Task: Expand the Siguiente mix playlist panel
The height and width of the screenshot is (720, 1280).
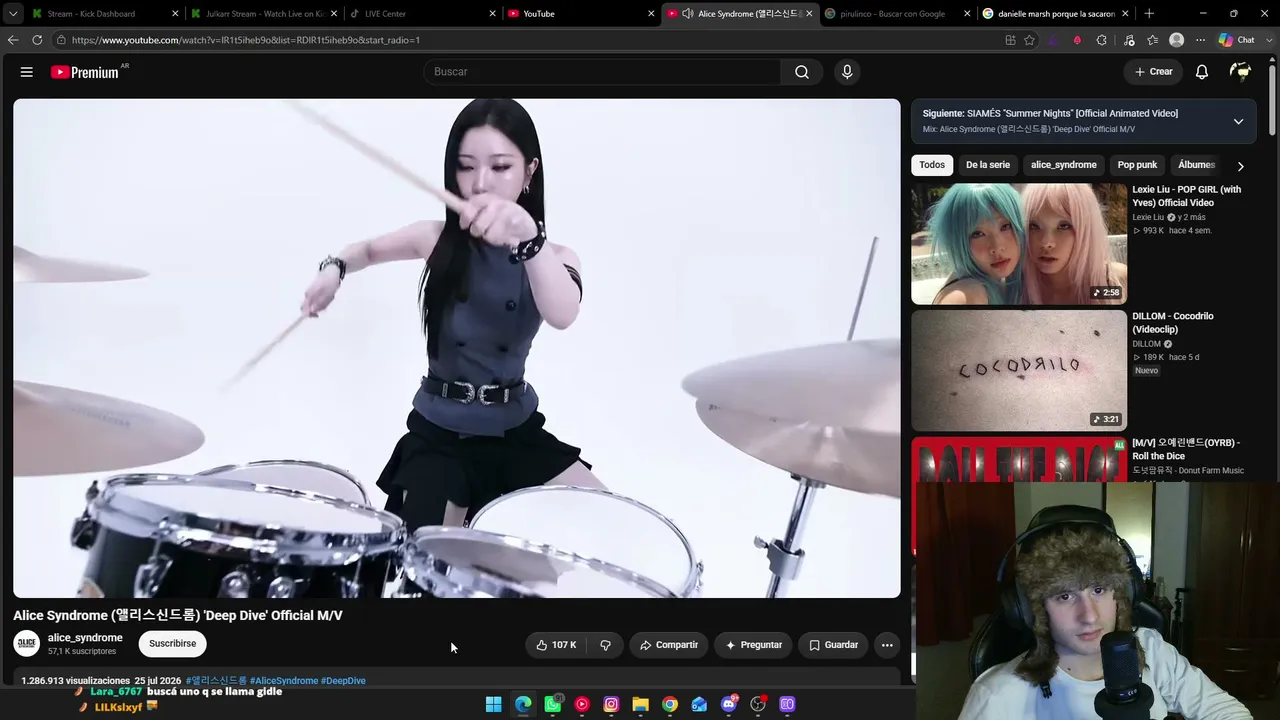Action: pos(1238,122)
